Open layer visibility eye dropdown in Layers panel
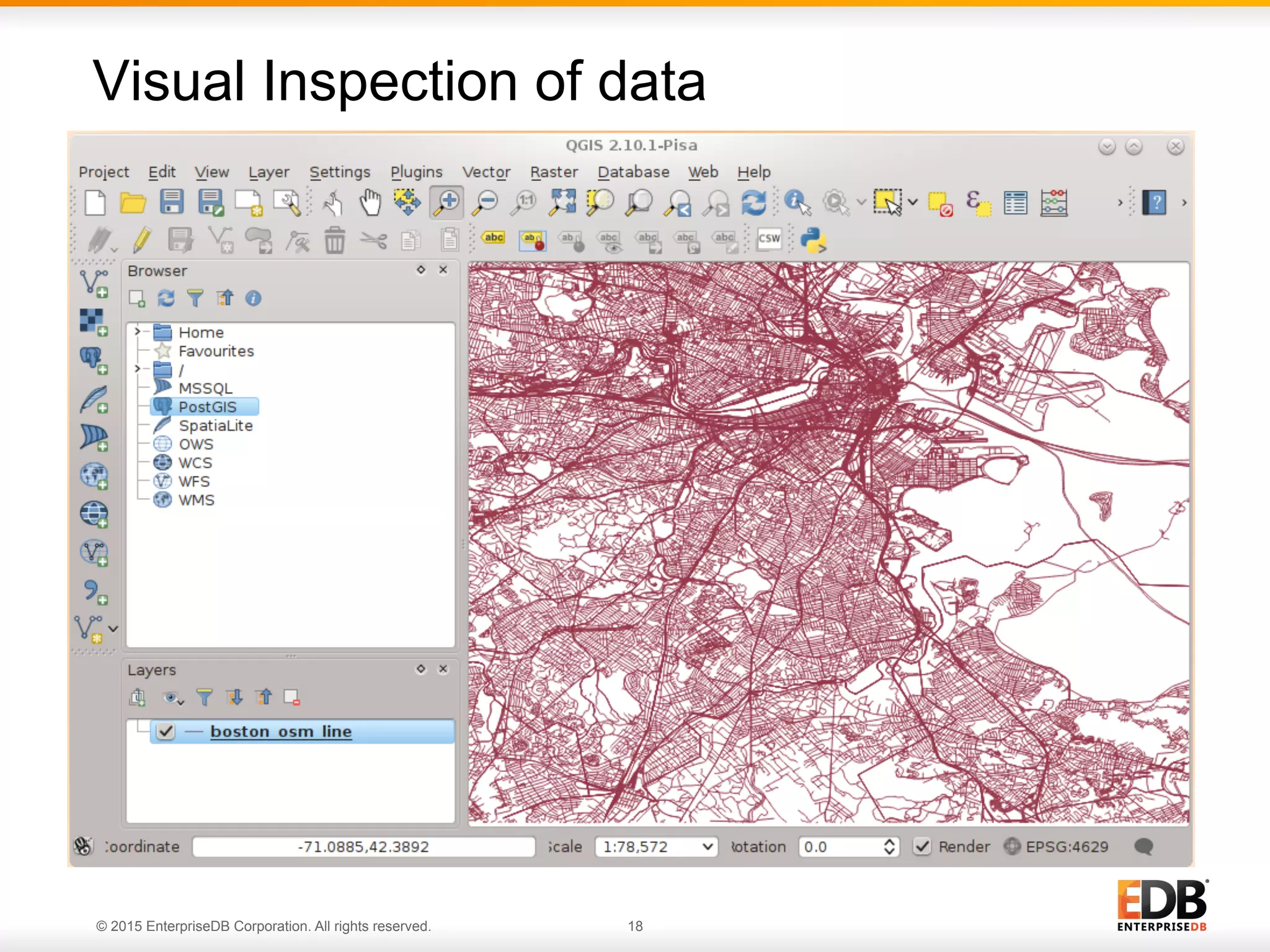Screen dimensions: 1270x952 coord(174,699)
